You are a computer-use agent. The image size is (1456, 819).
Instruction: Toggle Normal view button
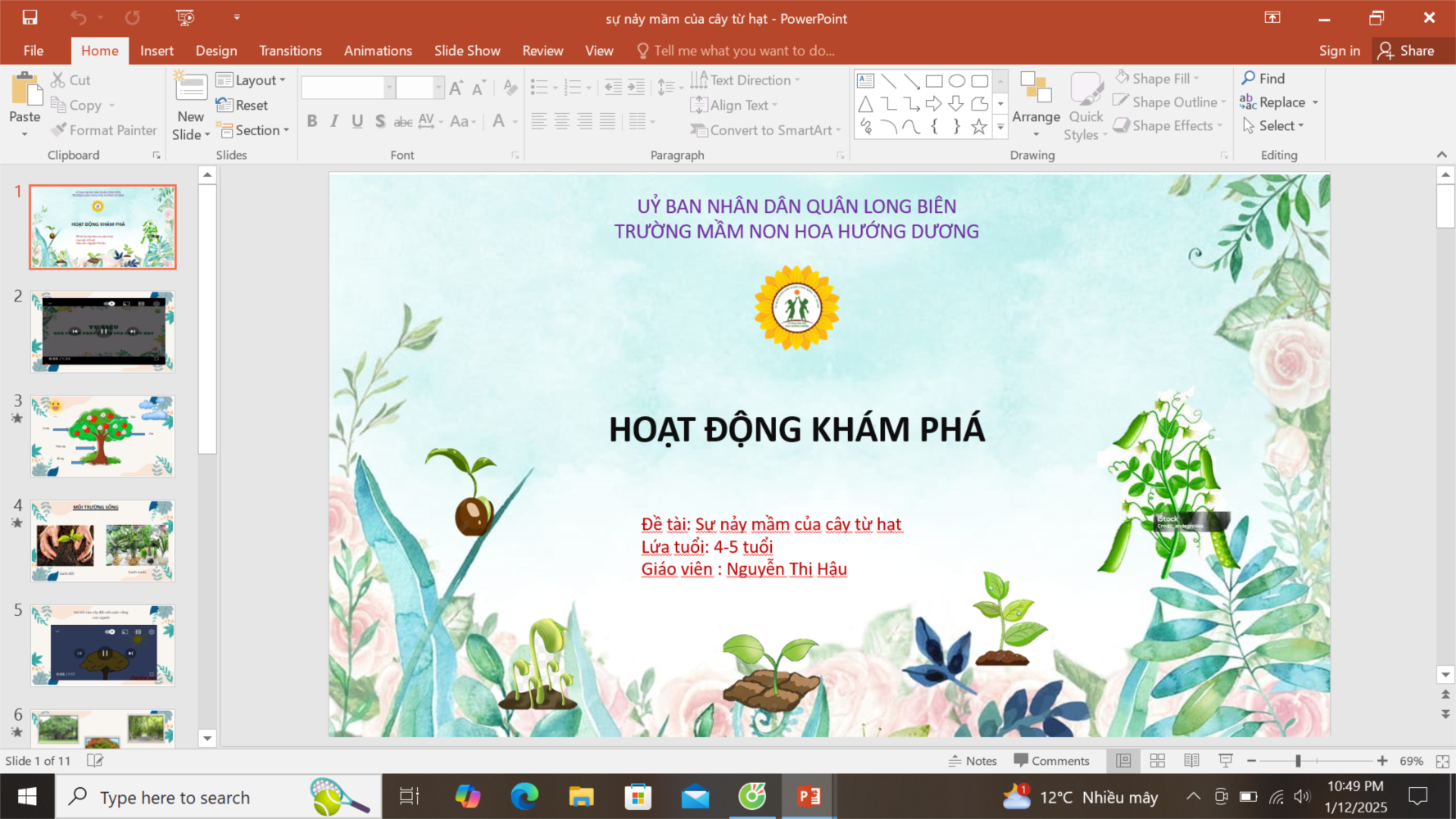pos(1123,761)
